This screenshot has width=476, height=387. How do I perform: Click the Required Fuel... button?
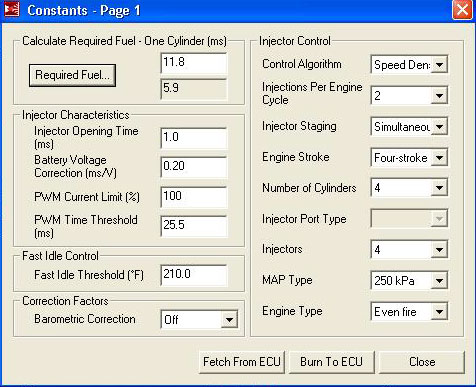point(72,75)
